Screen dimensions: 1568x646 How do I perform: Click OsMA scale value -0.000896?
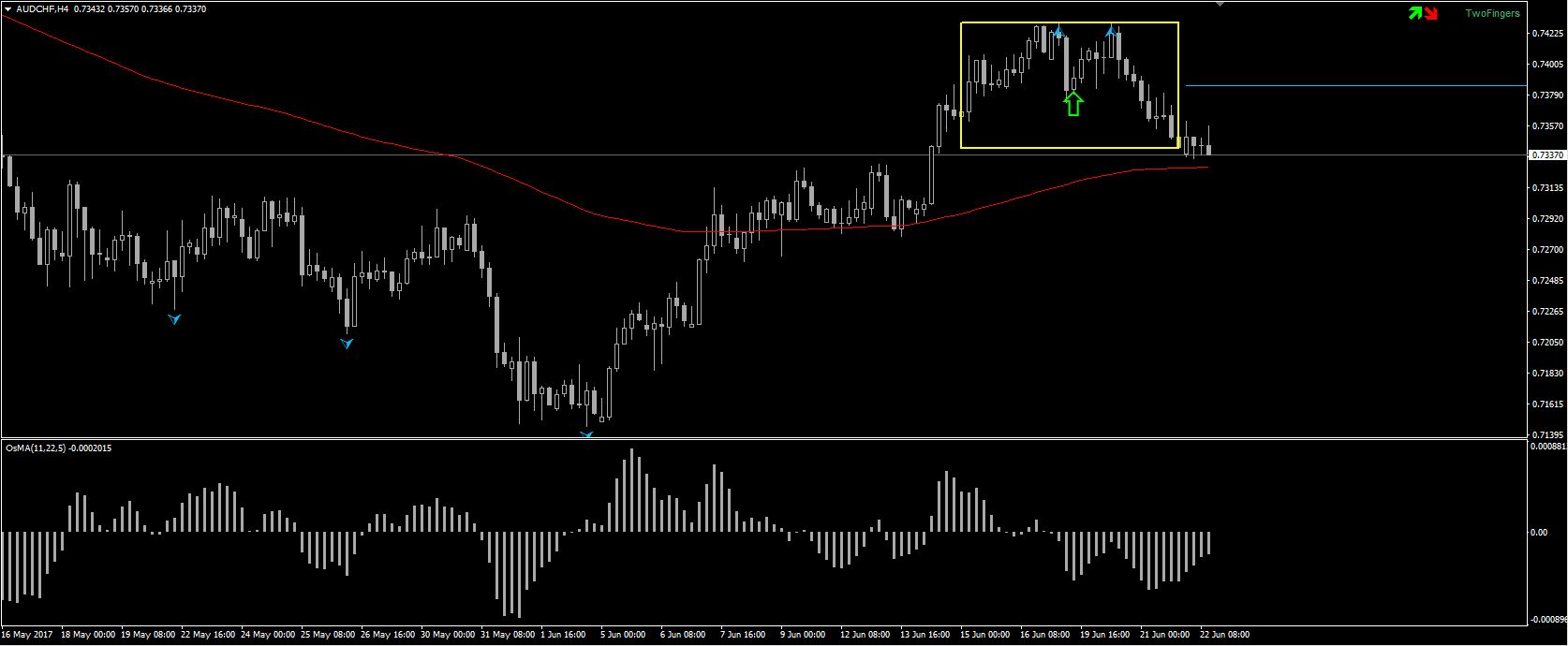point(1547,620)
